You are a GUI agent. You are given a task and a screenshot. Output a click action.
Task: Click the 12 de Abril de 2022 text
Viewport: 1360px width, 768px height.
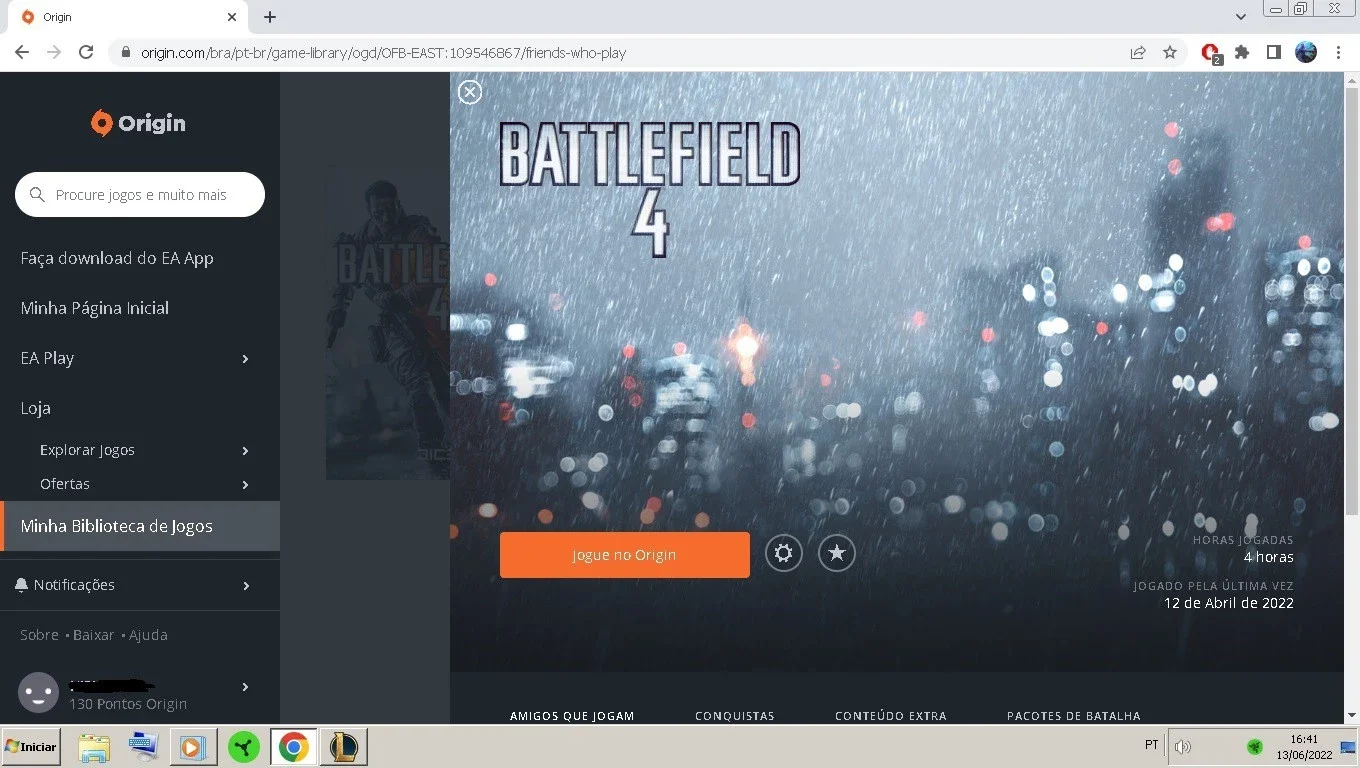pyautogui.click(x=1229, y=603)
